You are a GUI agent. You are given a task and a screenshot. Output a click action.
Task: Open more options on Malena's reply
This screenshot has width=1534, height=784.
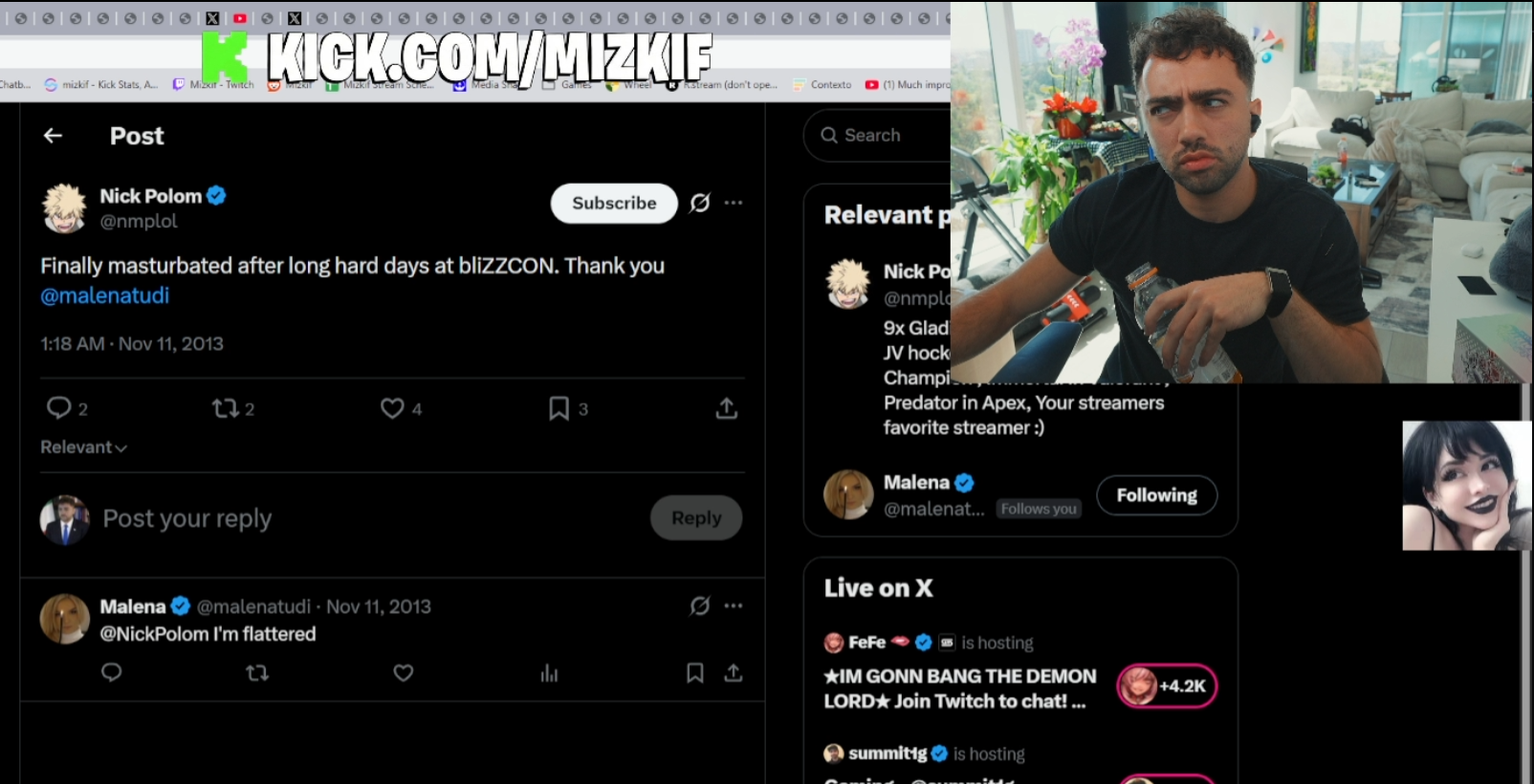coord(734,606)
